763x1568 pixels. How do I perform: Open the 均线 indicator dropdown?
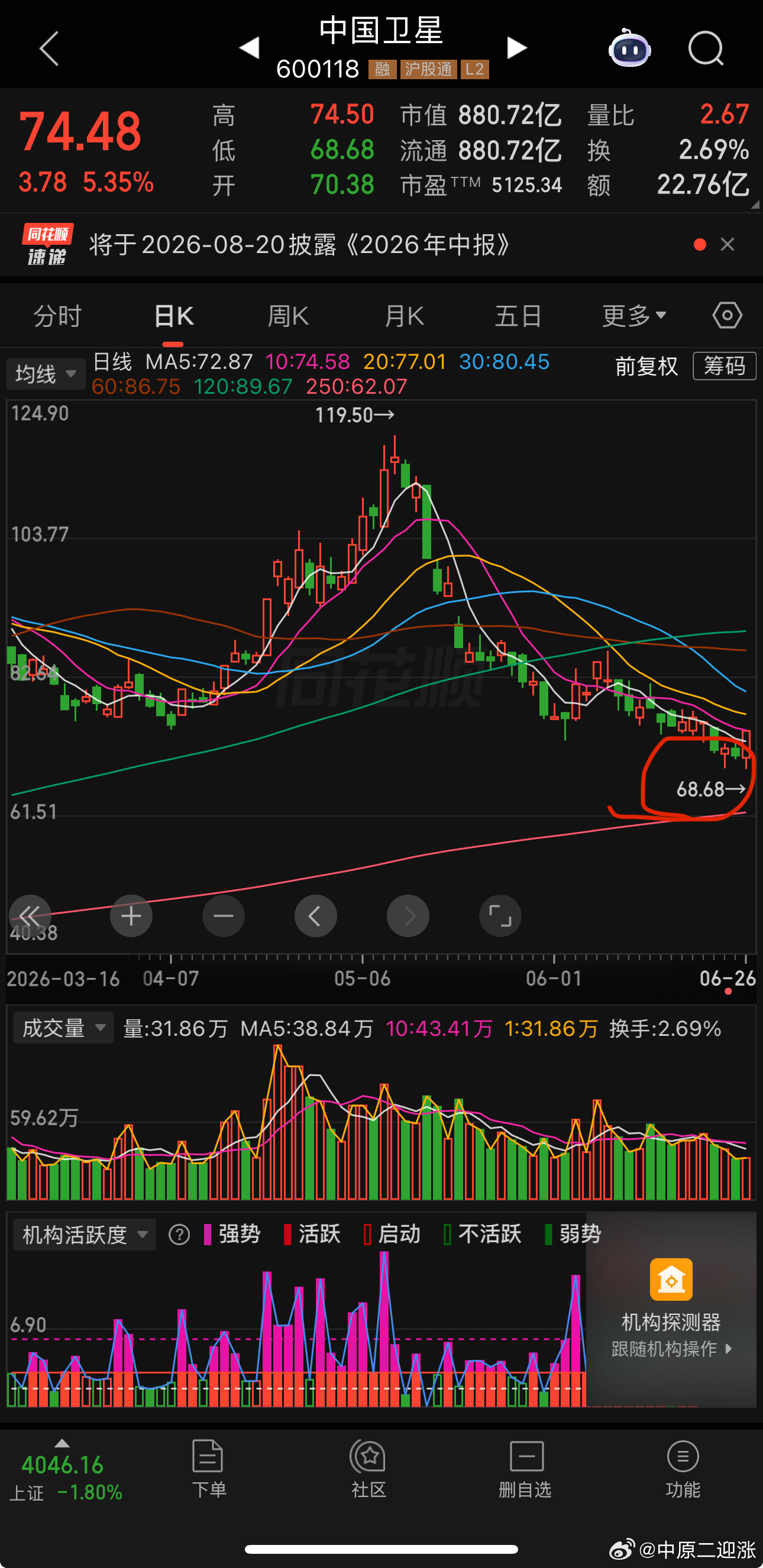tap(46, 374)
